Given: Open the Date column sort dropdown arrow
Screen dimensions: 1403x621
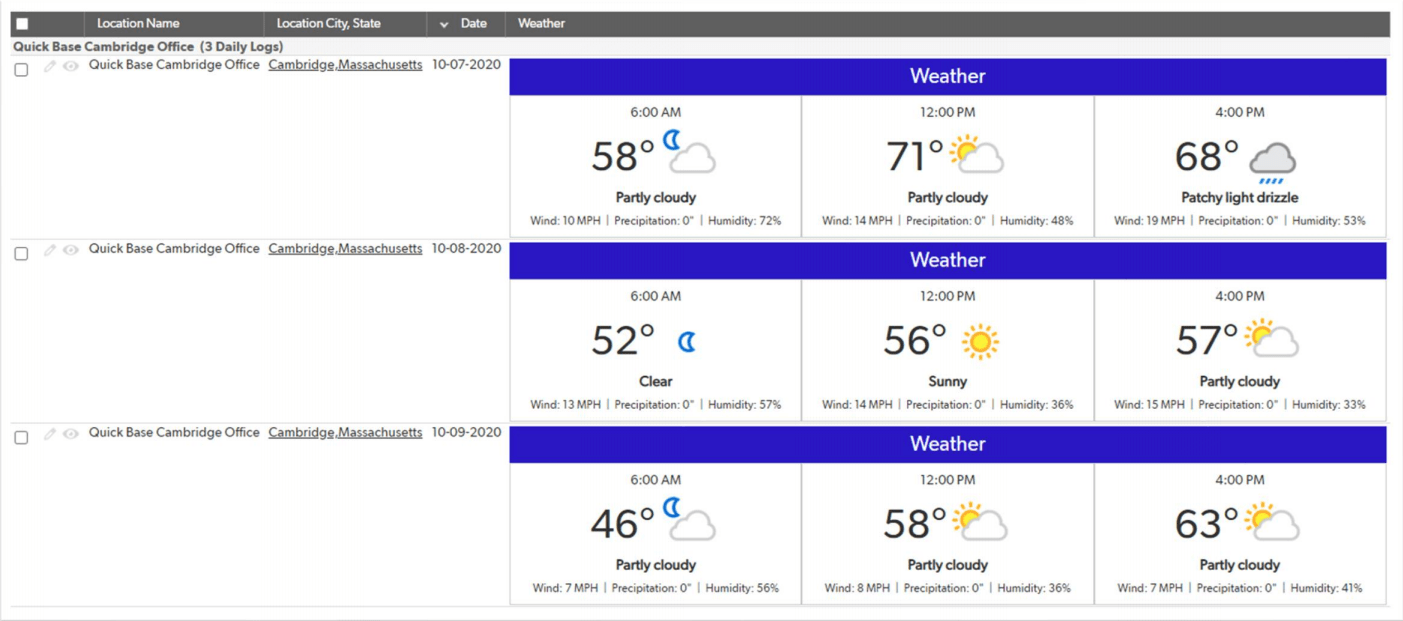Looking at the screenshot, I should (x=443, y=23).
